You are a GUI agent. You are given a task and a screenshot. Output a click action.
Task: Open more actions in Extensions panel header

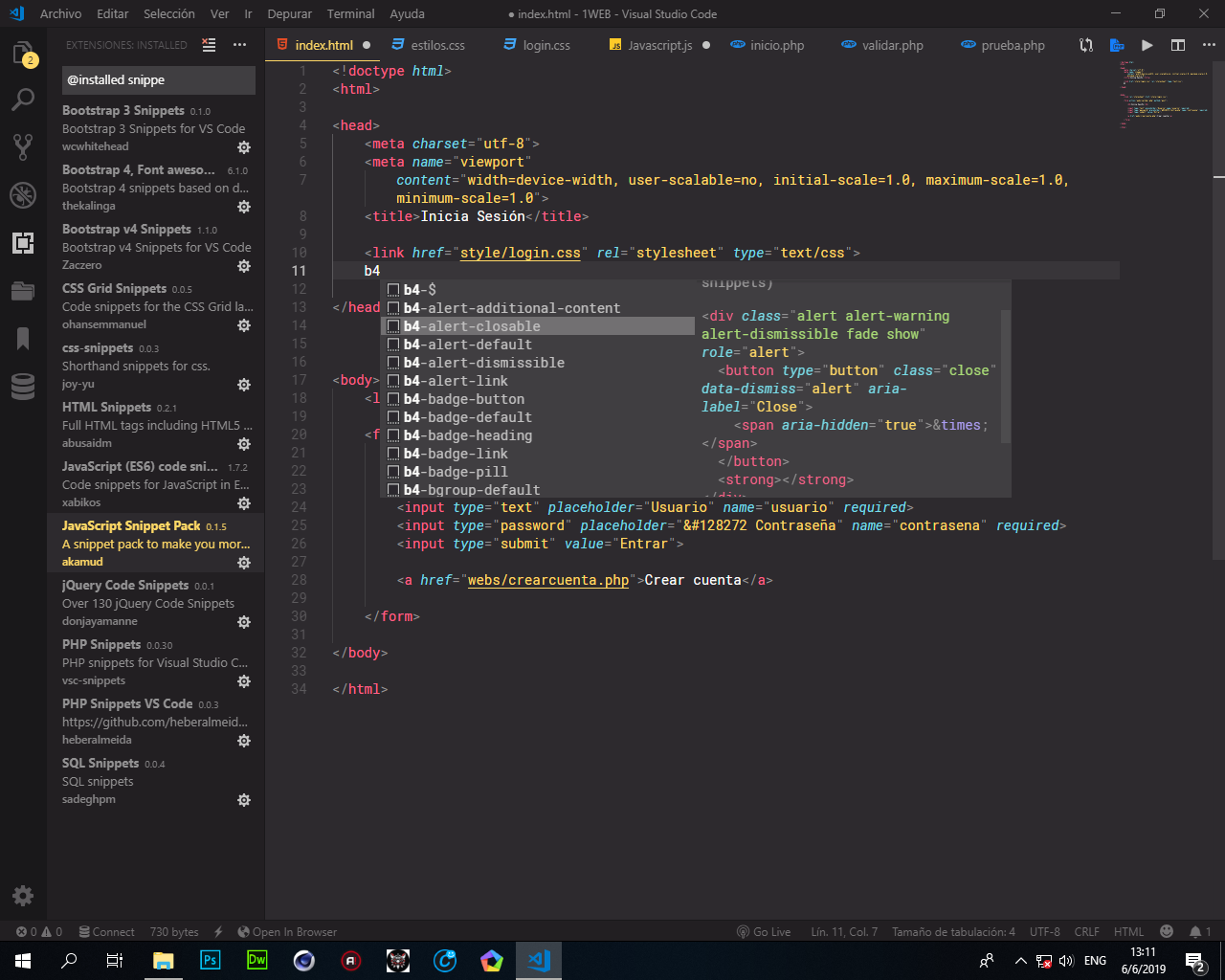(x=239, y=45)
